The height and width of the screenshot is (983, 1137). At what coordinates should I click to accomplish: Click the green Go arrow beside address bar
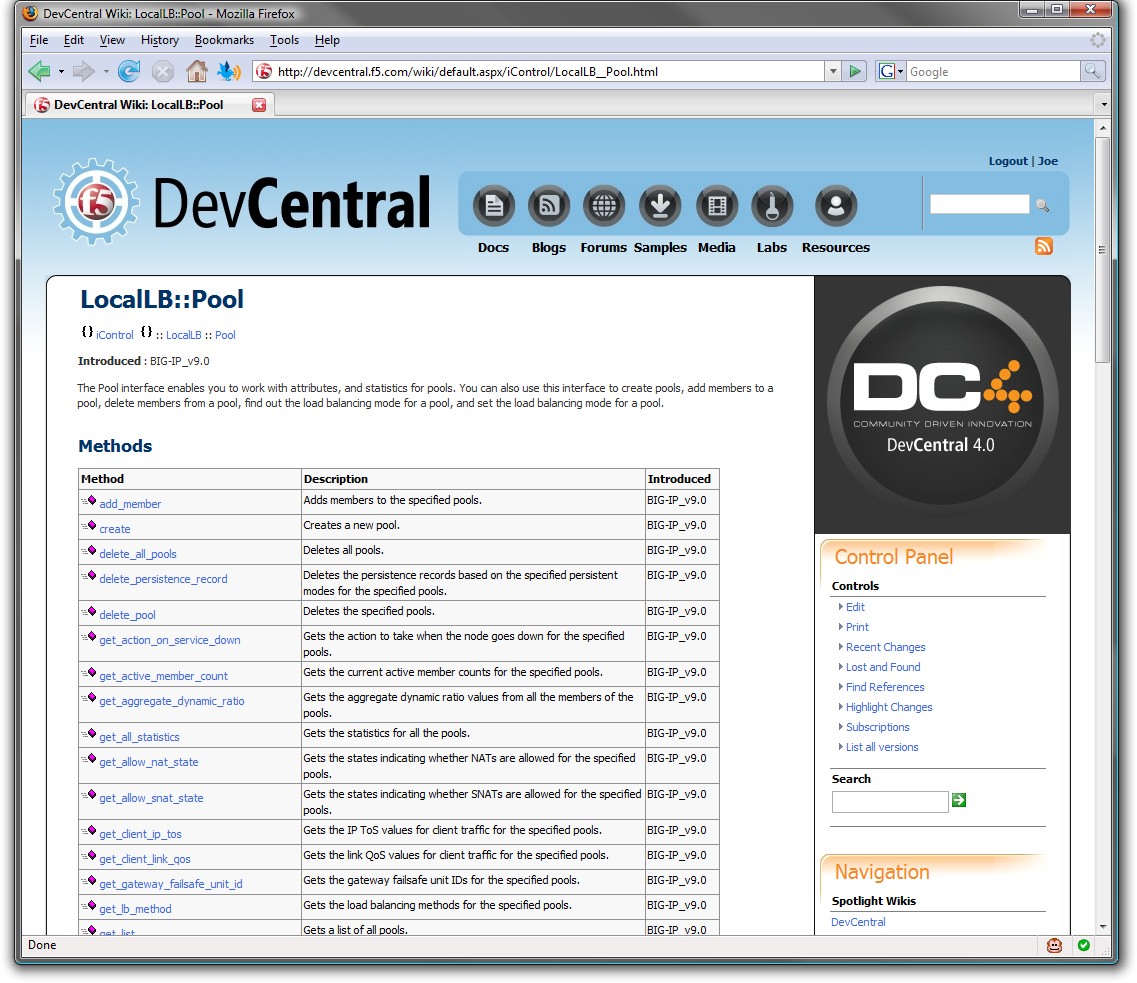click(856, 71)
